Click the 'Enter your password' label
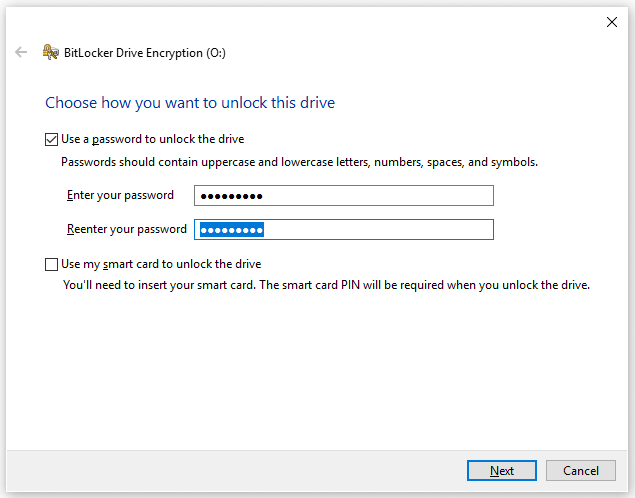Viewport: 635px width, 498px height. pyautogui.click(x=120, y=195)
